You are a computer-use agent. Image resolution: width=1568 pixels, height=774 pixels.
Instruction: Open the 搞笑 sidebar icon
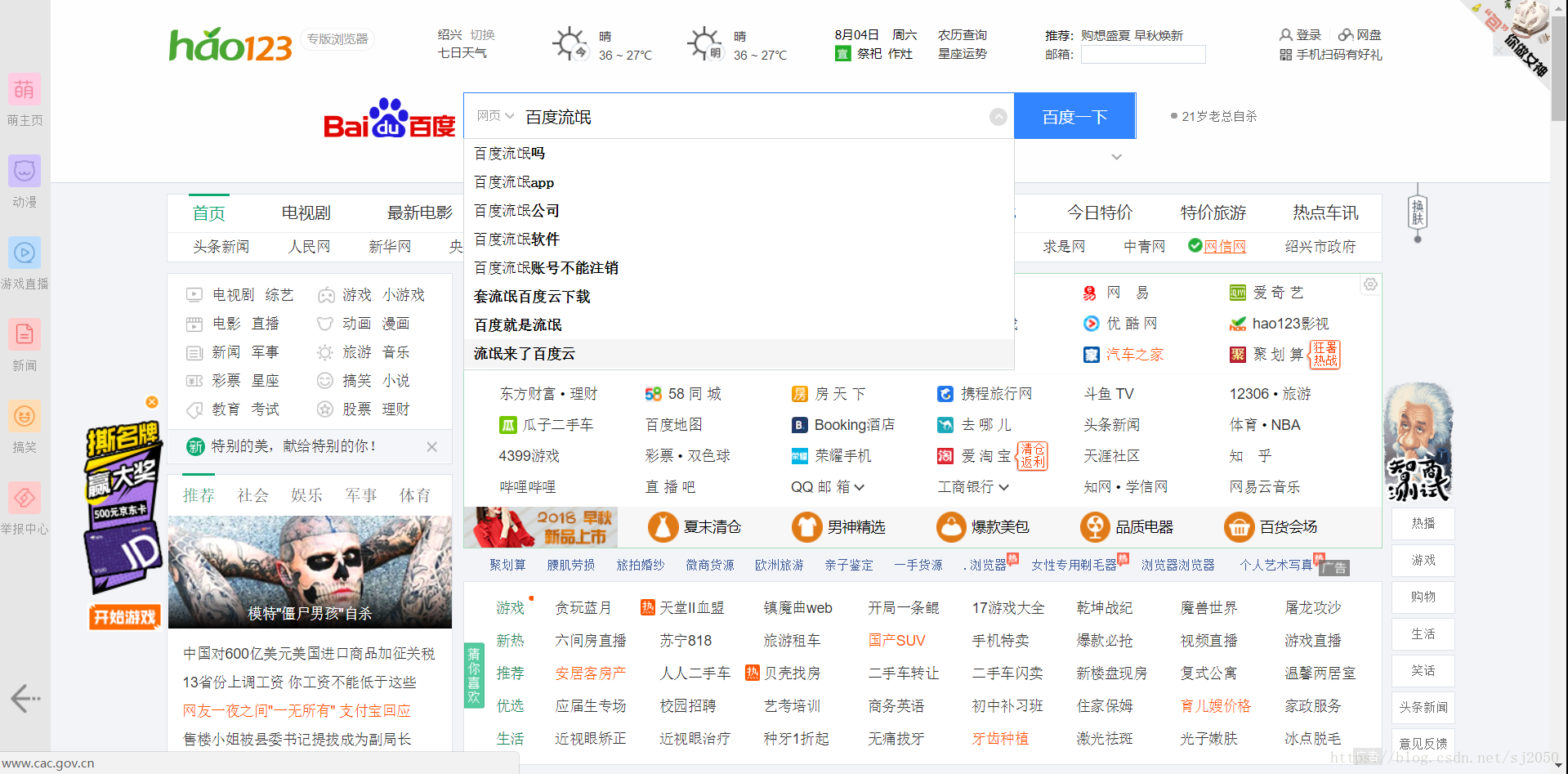pos(25,417)
